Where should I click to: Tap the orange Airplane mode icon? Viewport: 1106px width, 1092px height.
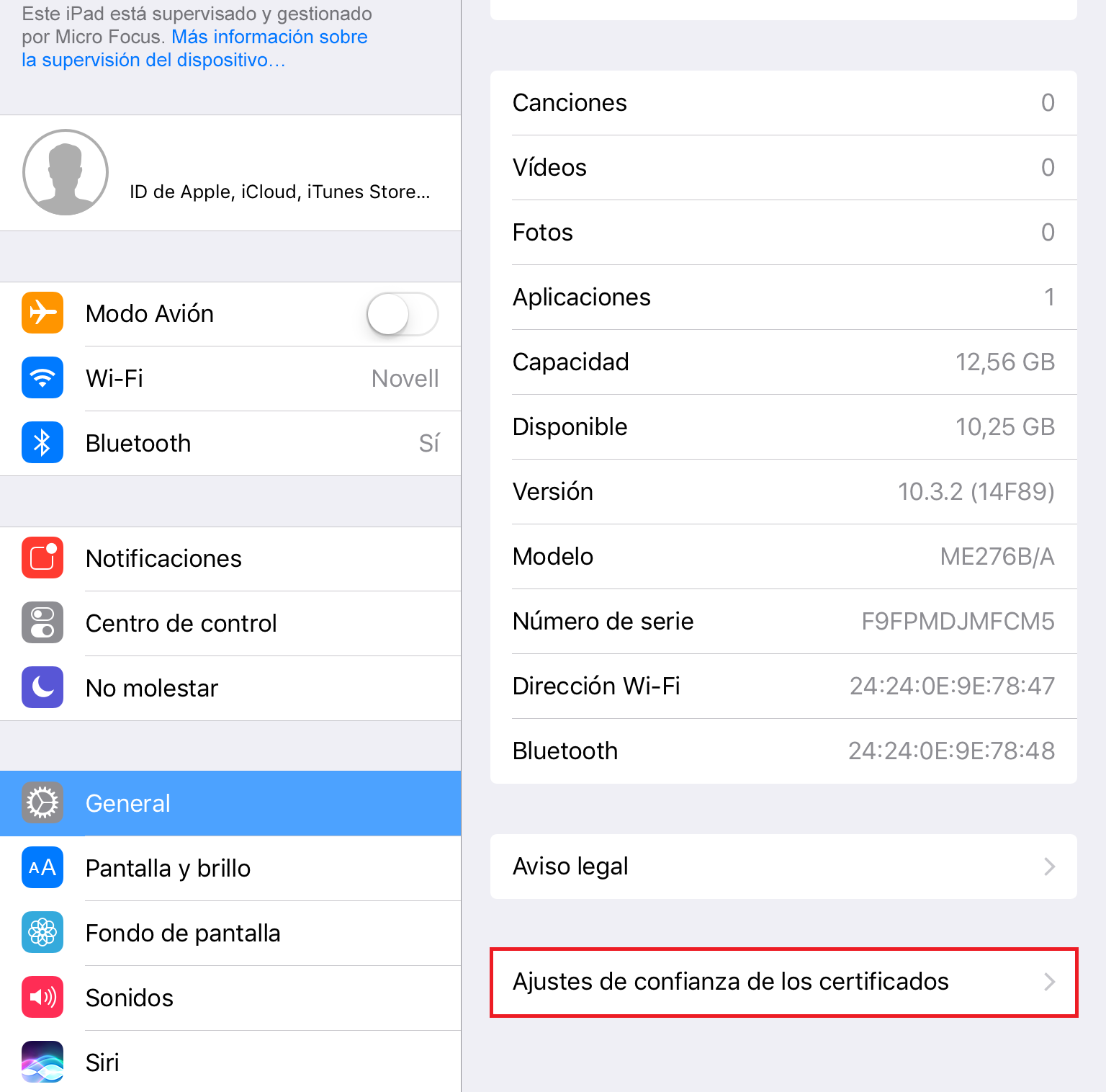click(x=42, y=313)
